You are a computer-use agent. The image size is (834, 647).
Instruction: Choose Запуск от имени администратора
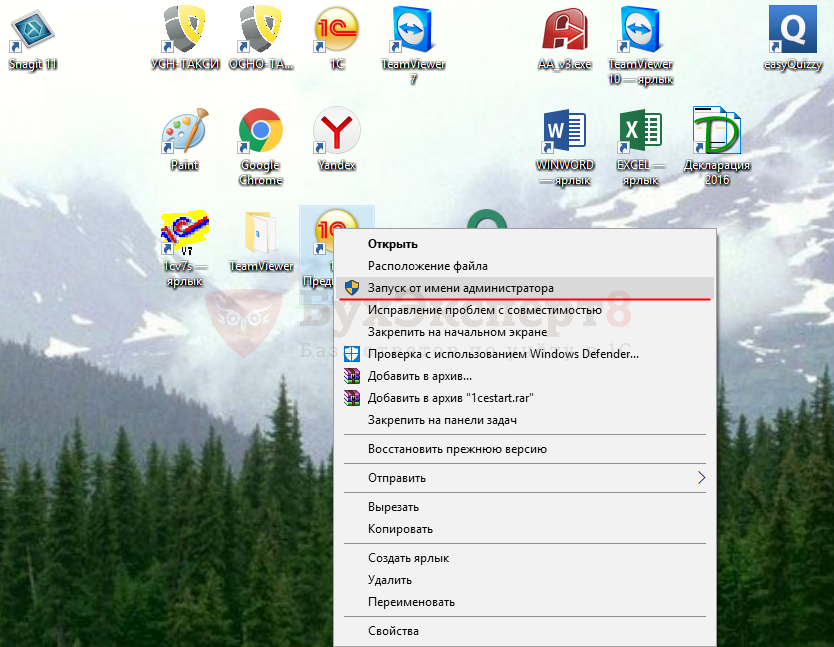pos(524,288)
